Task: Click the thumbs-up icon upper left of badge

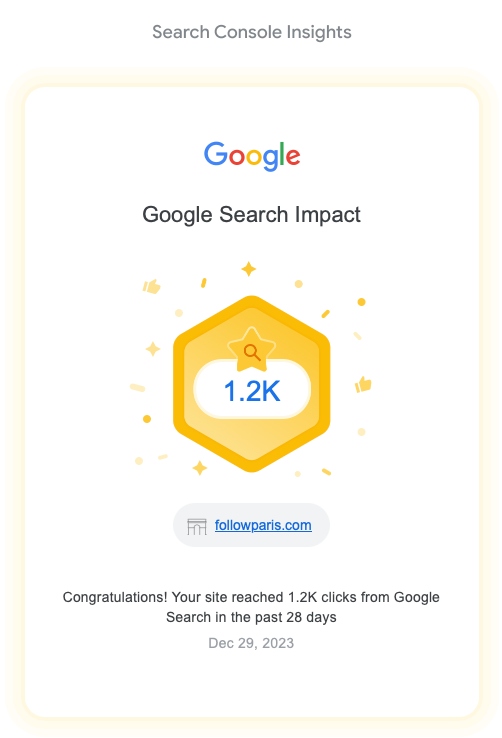Action: [151, 286]
